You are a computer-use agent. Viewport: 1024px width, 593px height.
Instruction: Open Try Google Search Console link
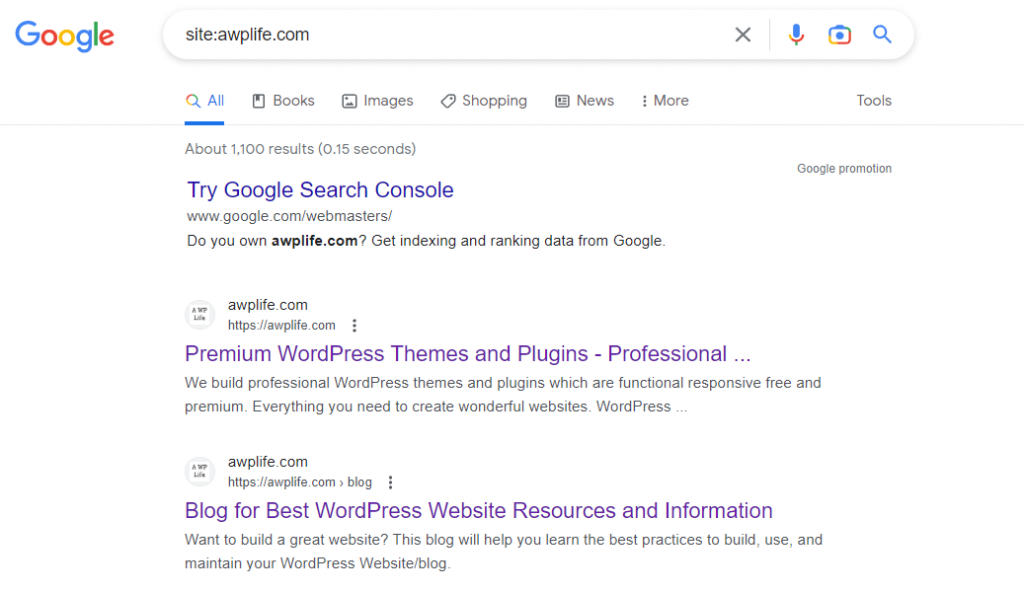click(320, 190)
